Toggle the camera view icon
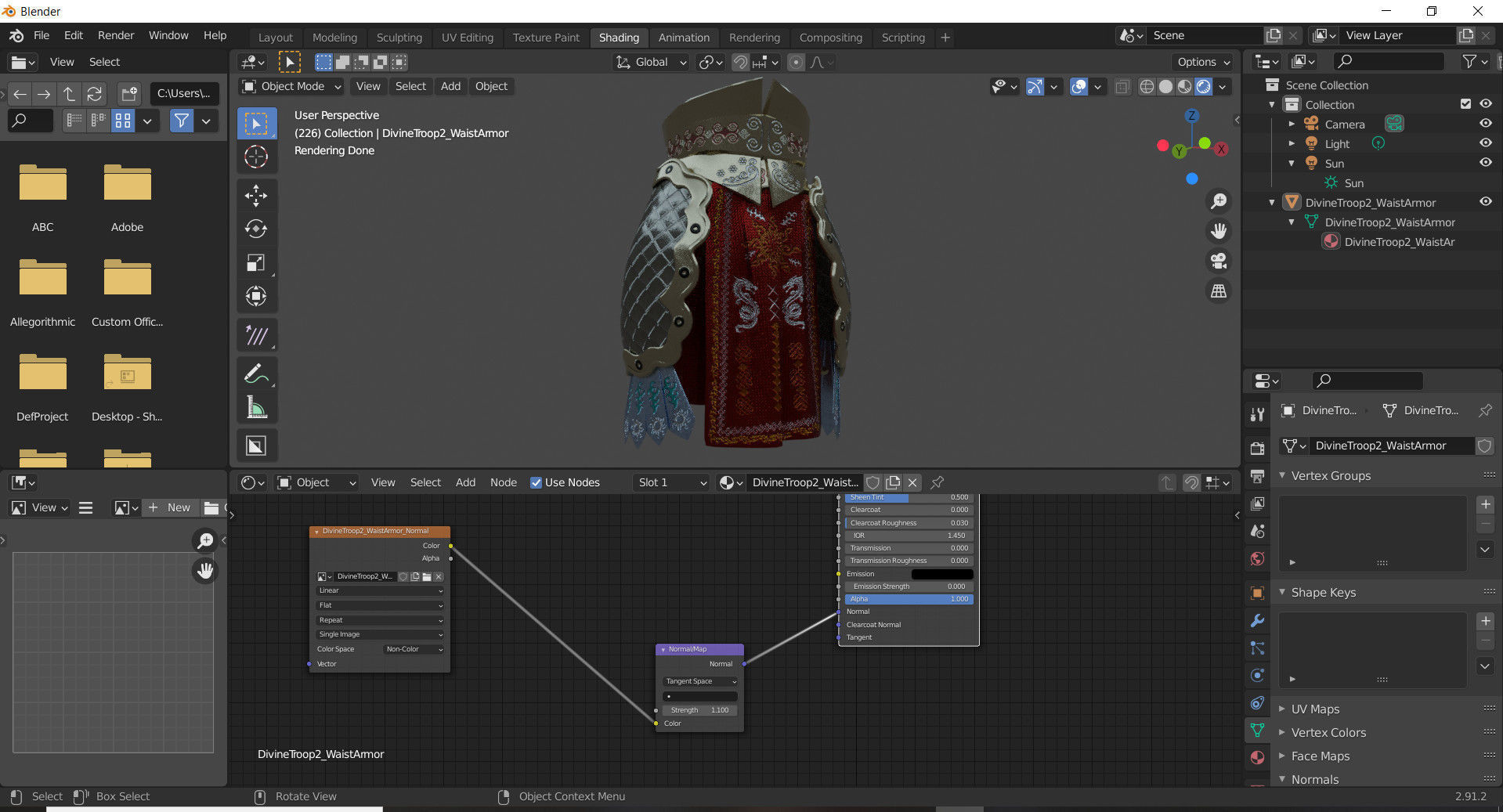The width and height of the screenshot is (1503, 812). pyautogui.click(x=1219, y=261)
